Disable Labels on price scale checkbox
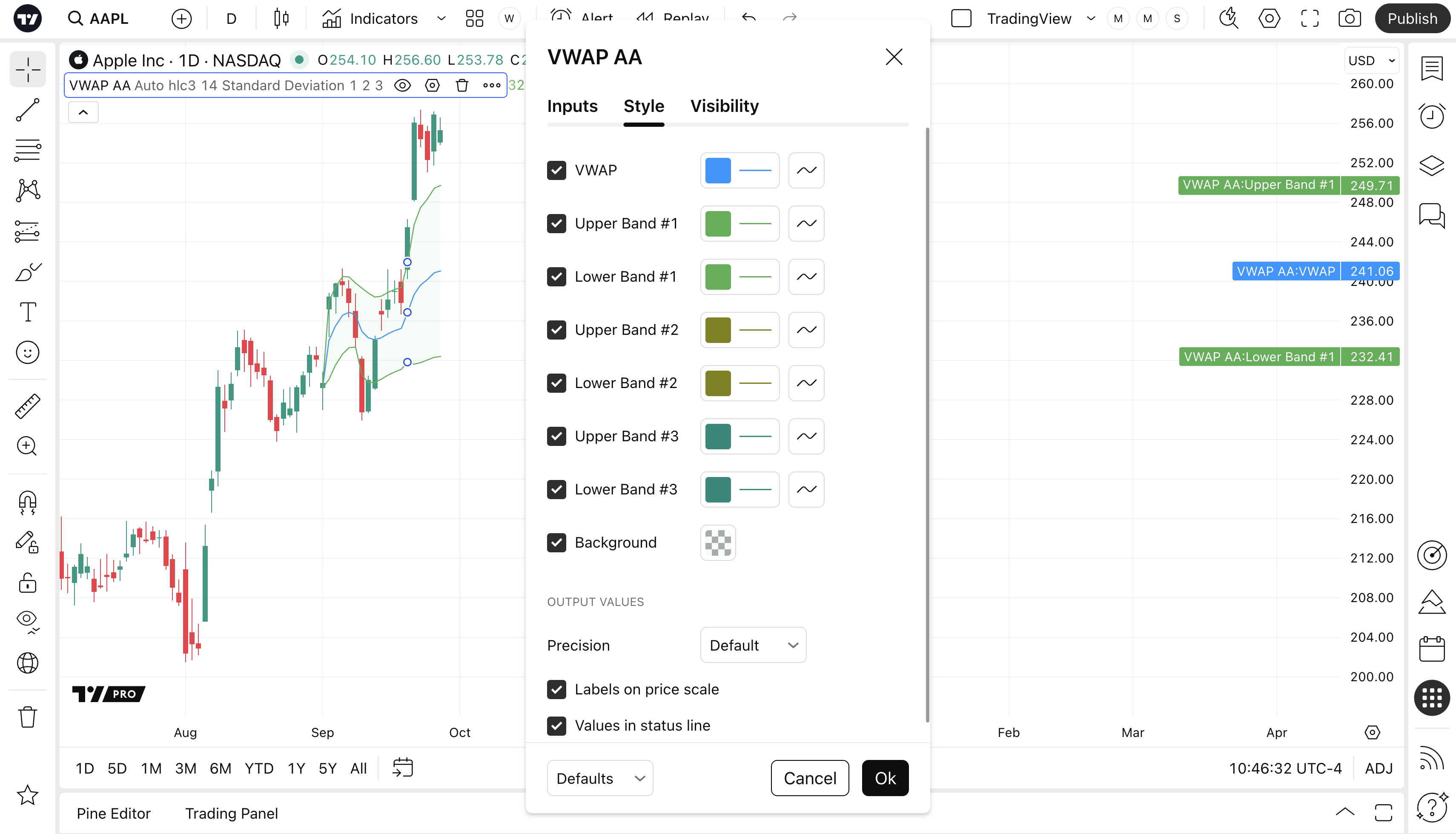Screen dimensions: 1456x834 [x=556, y=689]
